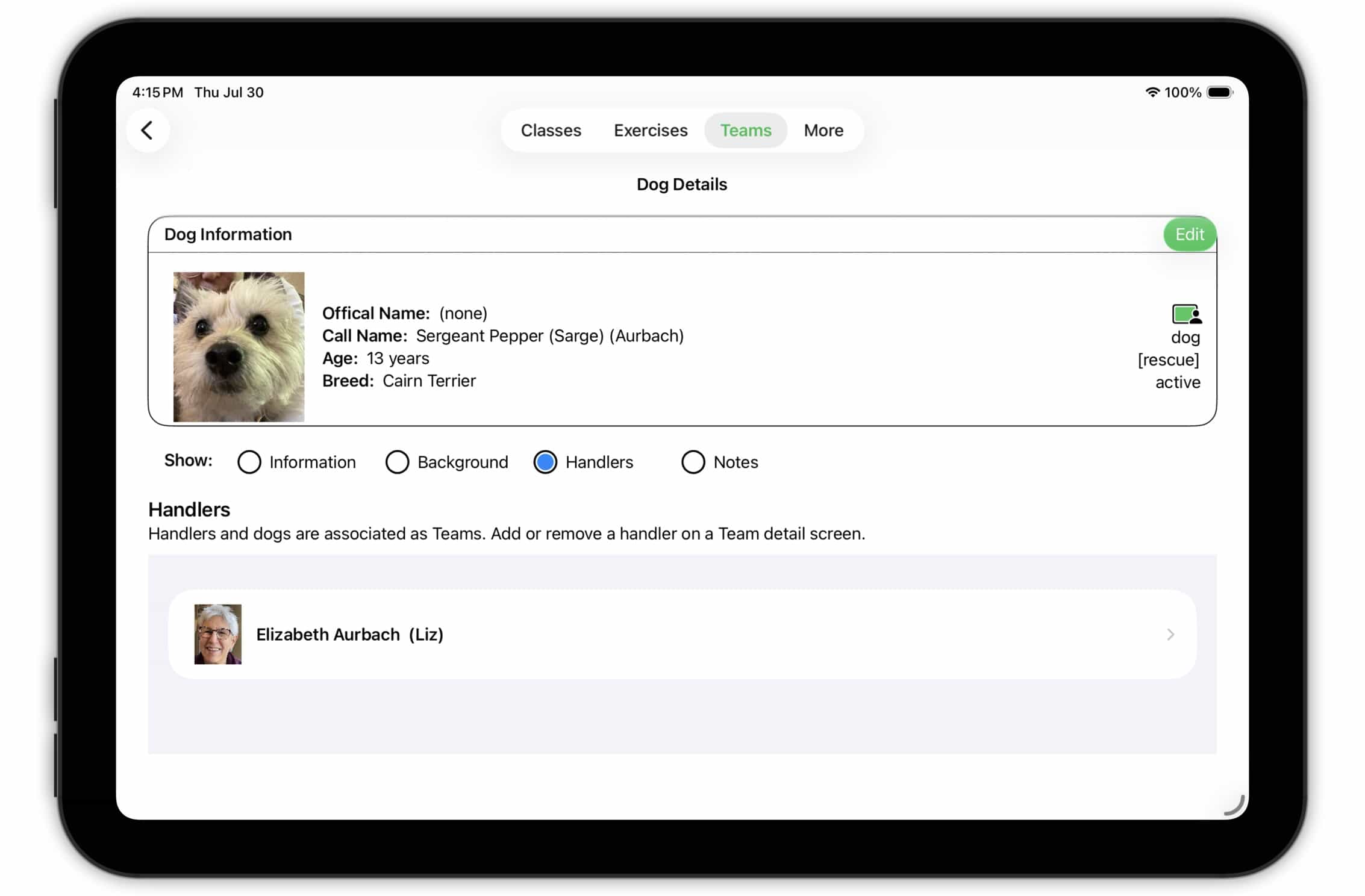Click the 'Dog Information' card header
Image resolution: width=1365 pixels, height=896 pixels.
point(228,234)
